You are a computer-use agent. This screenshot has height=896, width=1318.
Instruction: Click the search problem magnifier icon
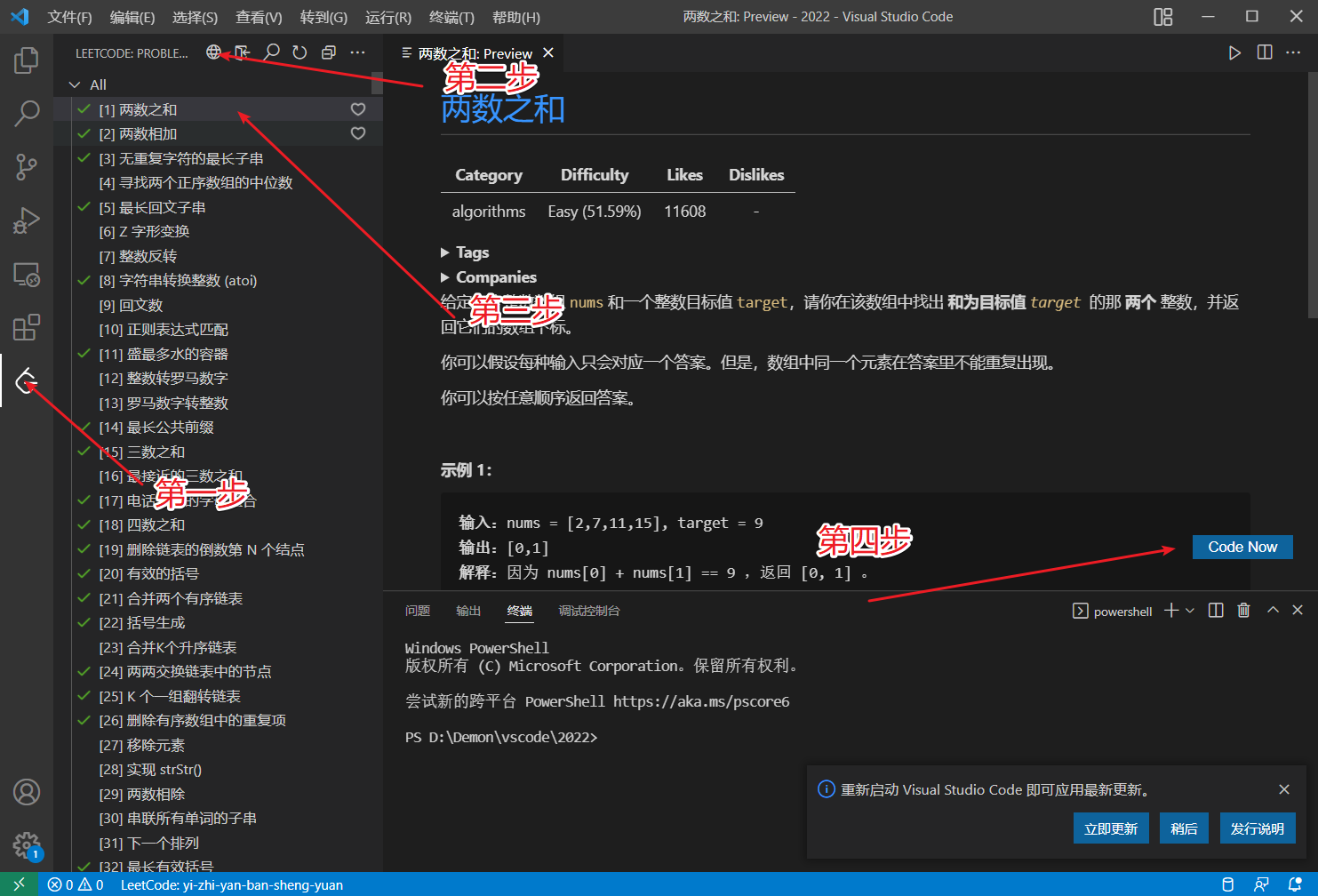click(272, 52)
